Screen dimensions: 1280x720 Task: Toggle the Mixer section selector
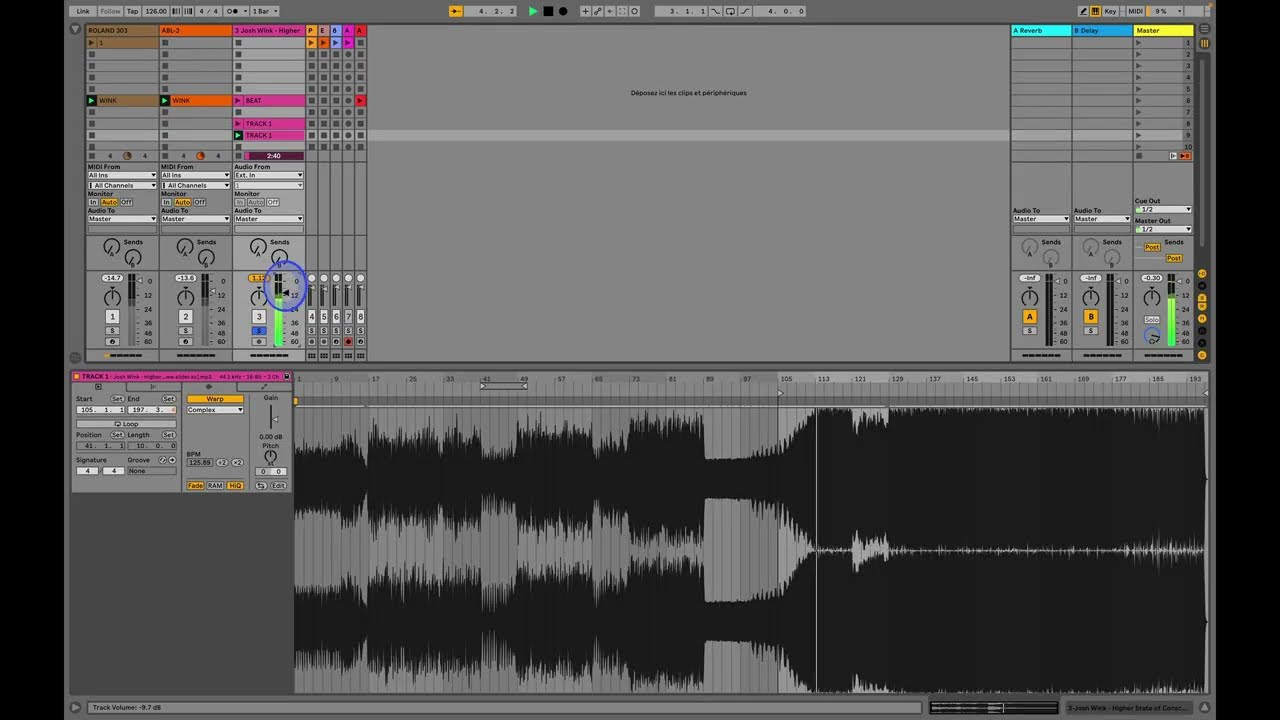coord(1201,319)
